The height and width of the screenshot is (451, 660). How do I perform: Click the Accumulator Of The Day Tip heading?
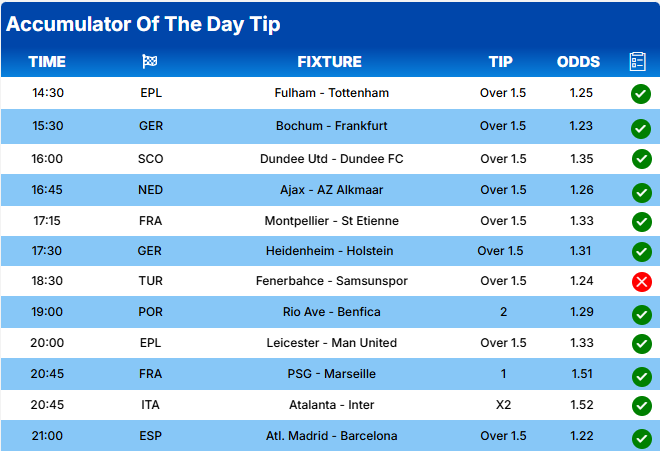coord(143,24)
